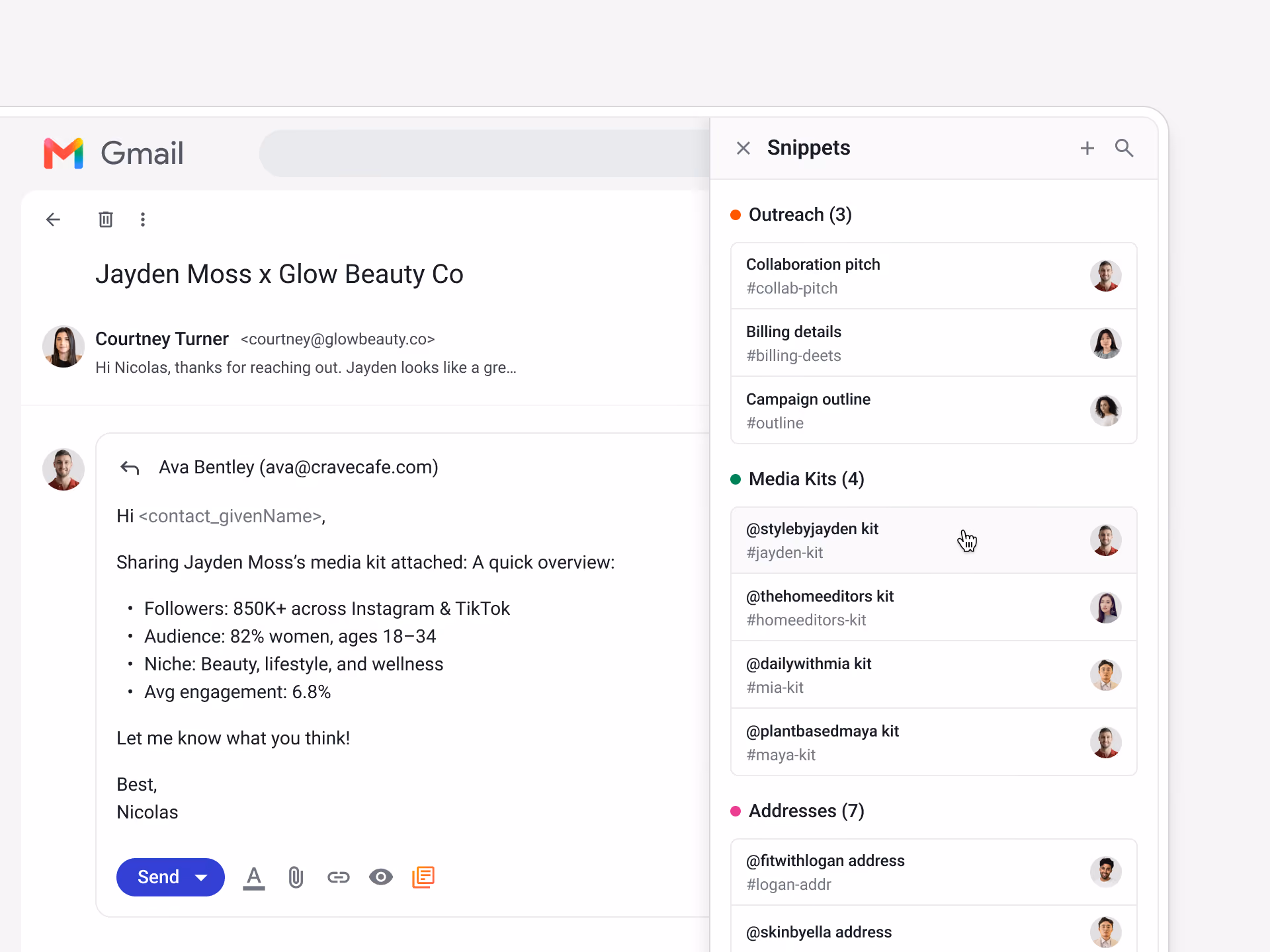1270x952 pixels.
Task: Insert a link with the chain icon
Action: pyautogui.click(x=339, y=877)
